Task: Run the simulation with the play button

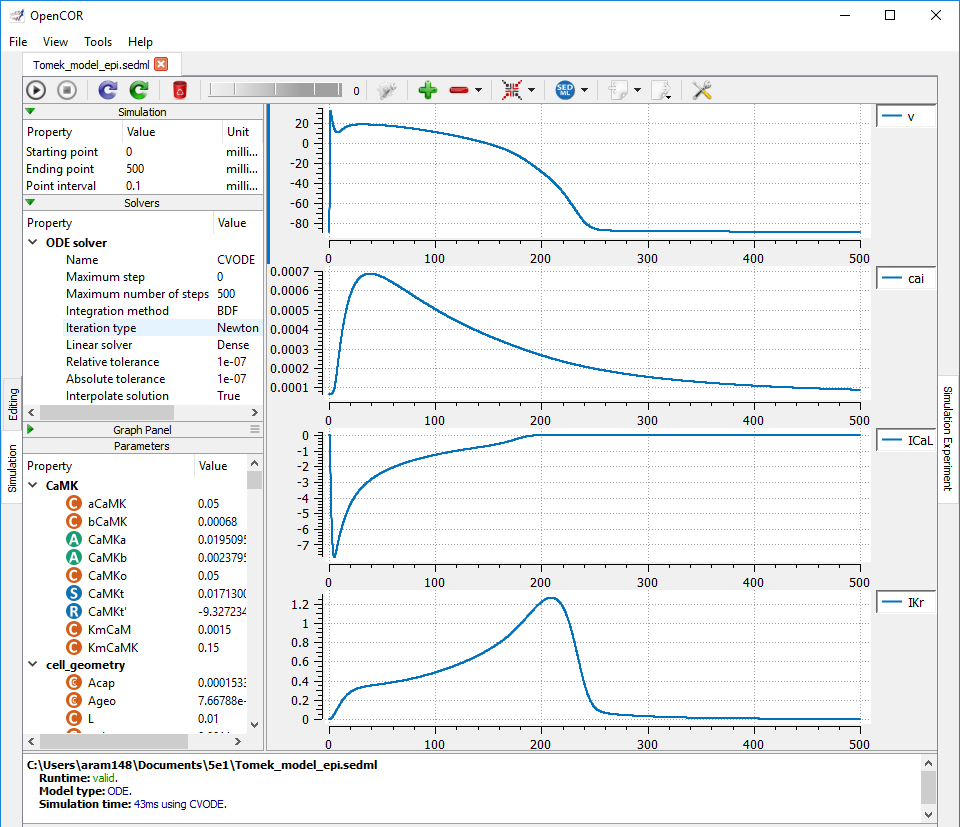Action: 36,90
